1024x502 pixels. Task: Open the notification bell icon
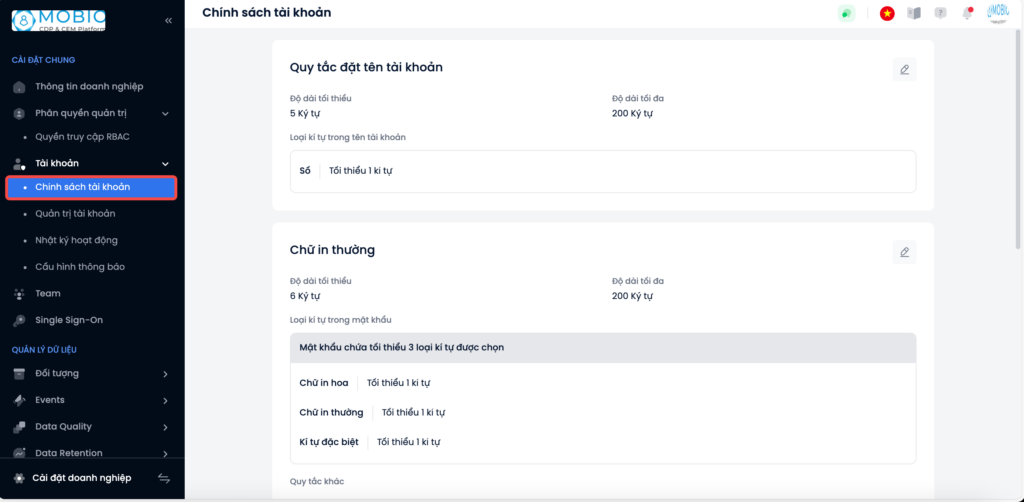click(967, 13)
